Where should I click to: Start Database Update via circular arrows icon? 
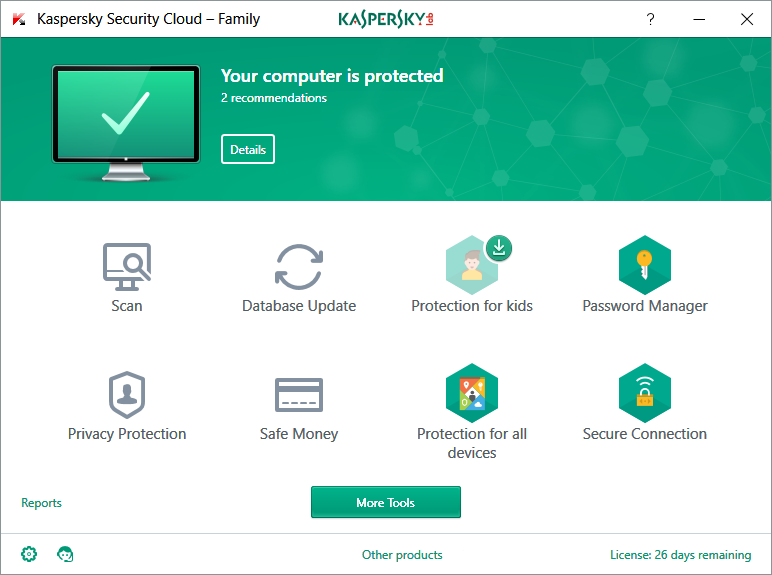click(x=299, y=266)
